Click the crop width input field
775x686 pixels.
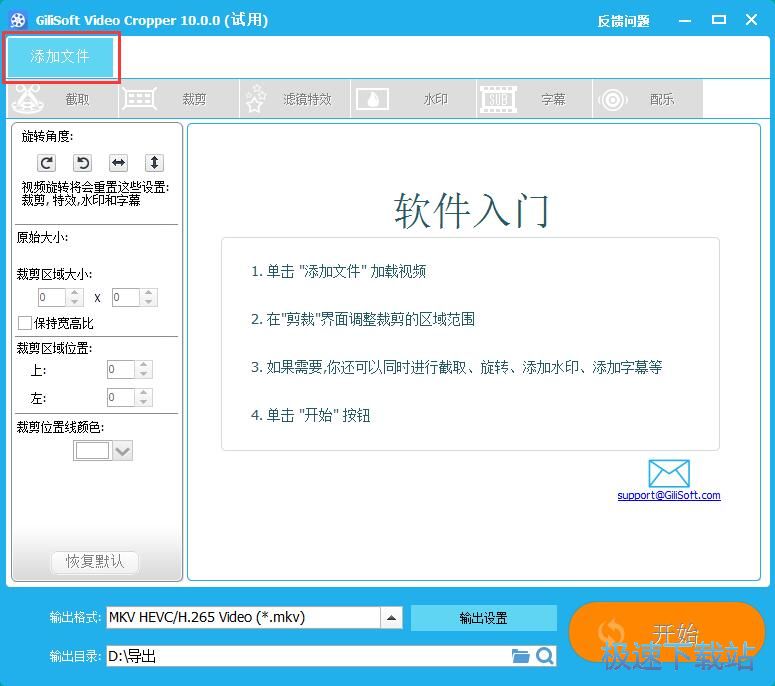[52, 297]
